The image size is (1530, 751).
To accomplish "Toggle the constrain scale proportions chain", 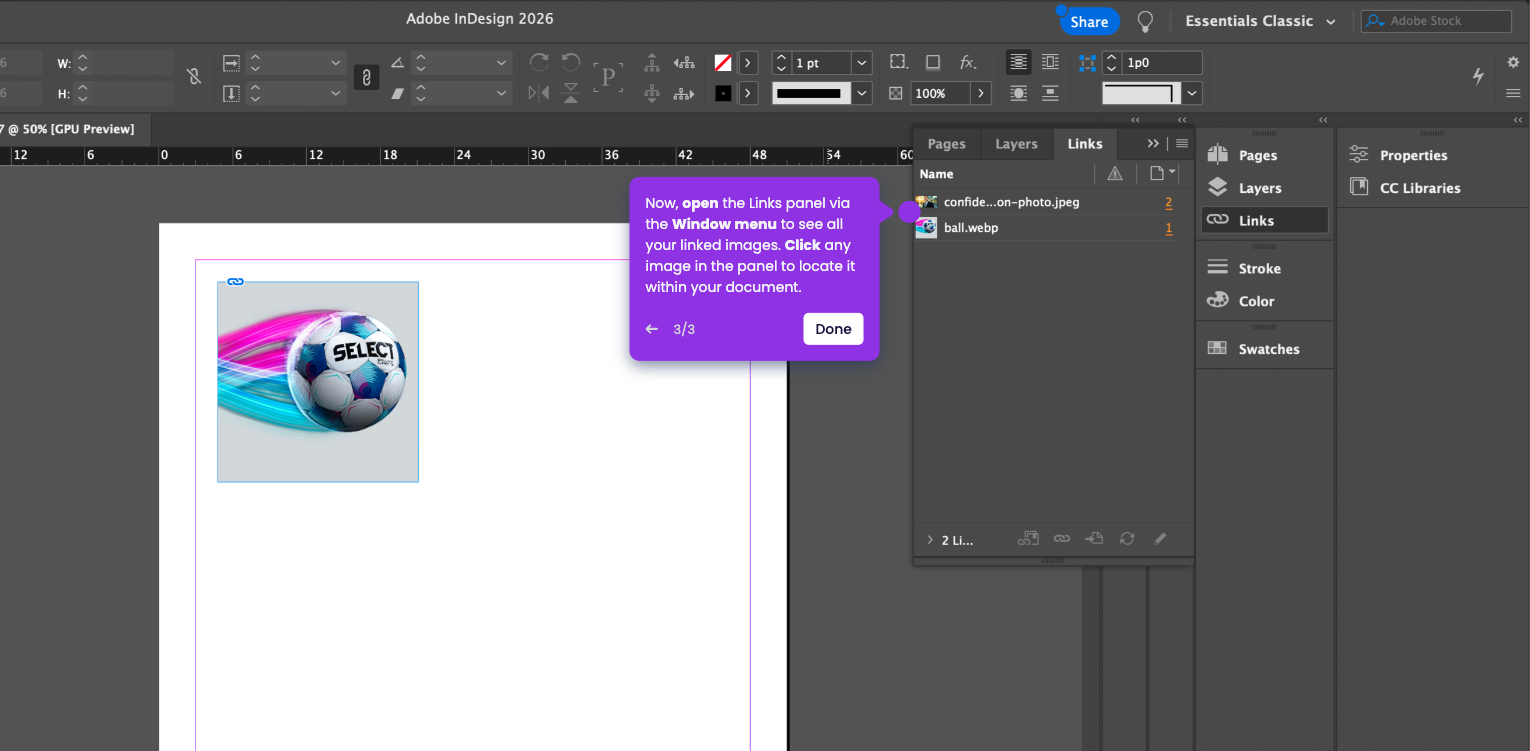I will coord(367,77).
